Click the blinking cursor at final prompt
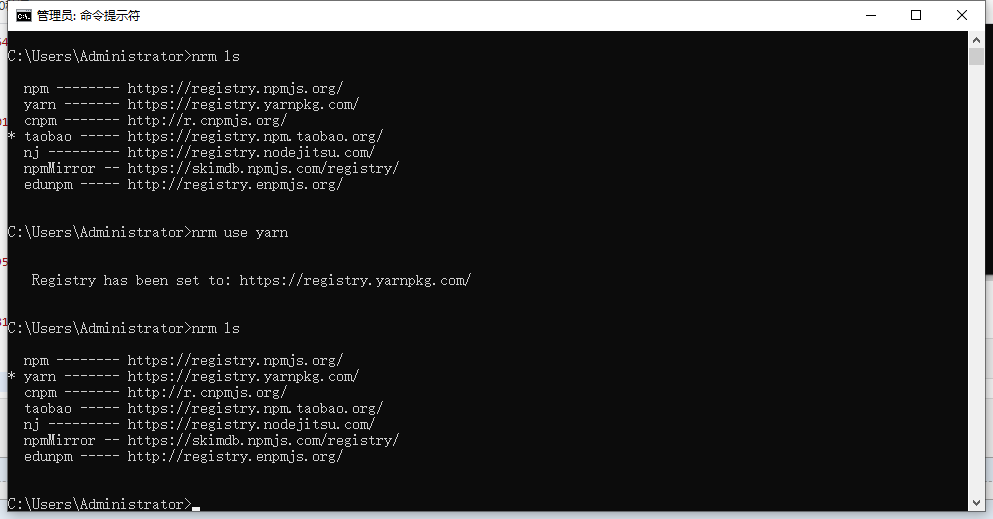The height and width of the screenshot is (519, 993). point(196,507)
